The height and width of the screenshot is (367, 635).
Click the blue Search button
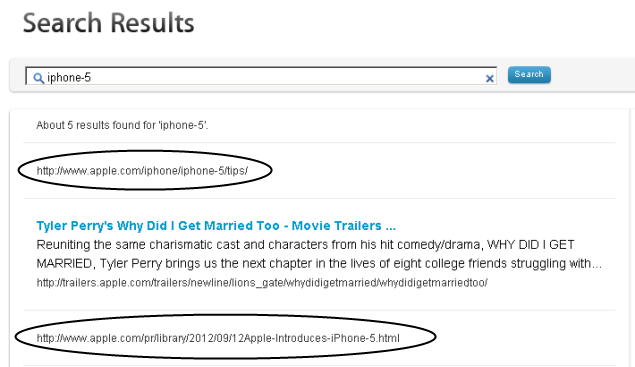click(x=529, y=75)
